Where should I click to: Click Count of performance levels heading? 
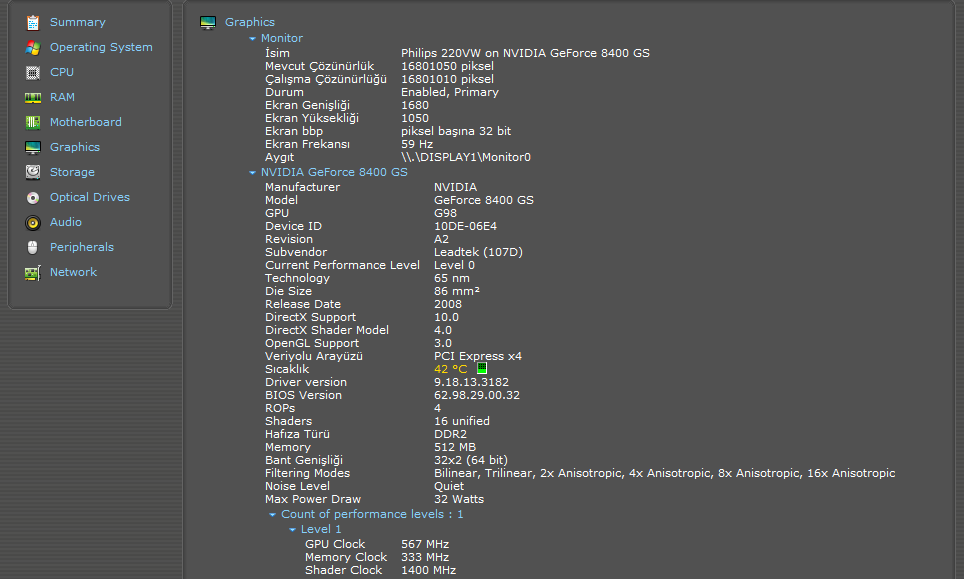tap(372, 514)
